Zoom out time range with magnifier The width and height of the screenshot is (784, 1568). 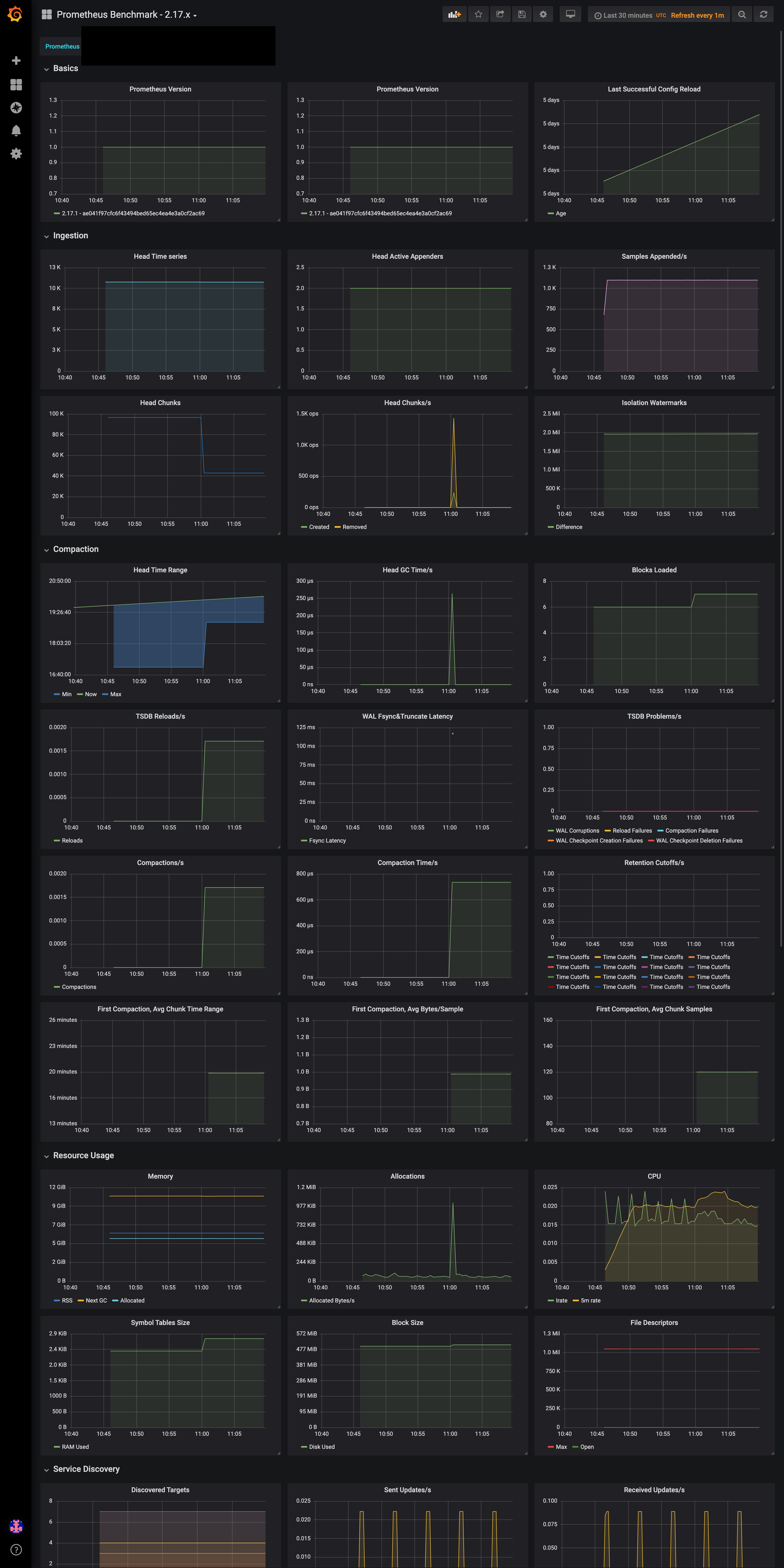pyautogui.click(x=741, y=15)
